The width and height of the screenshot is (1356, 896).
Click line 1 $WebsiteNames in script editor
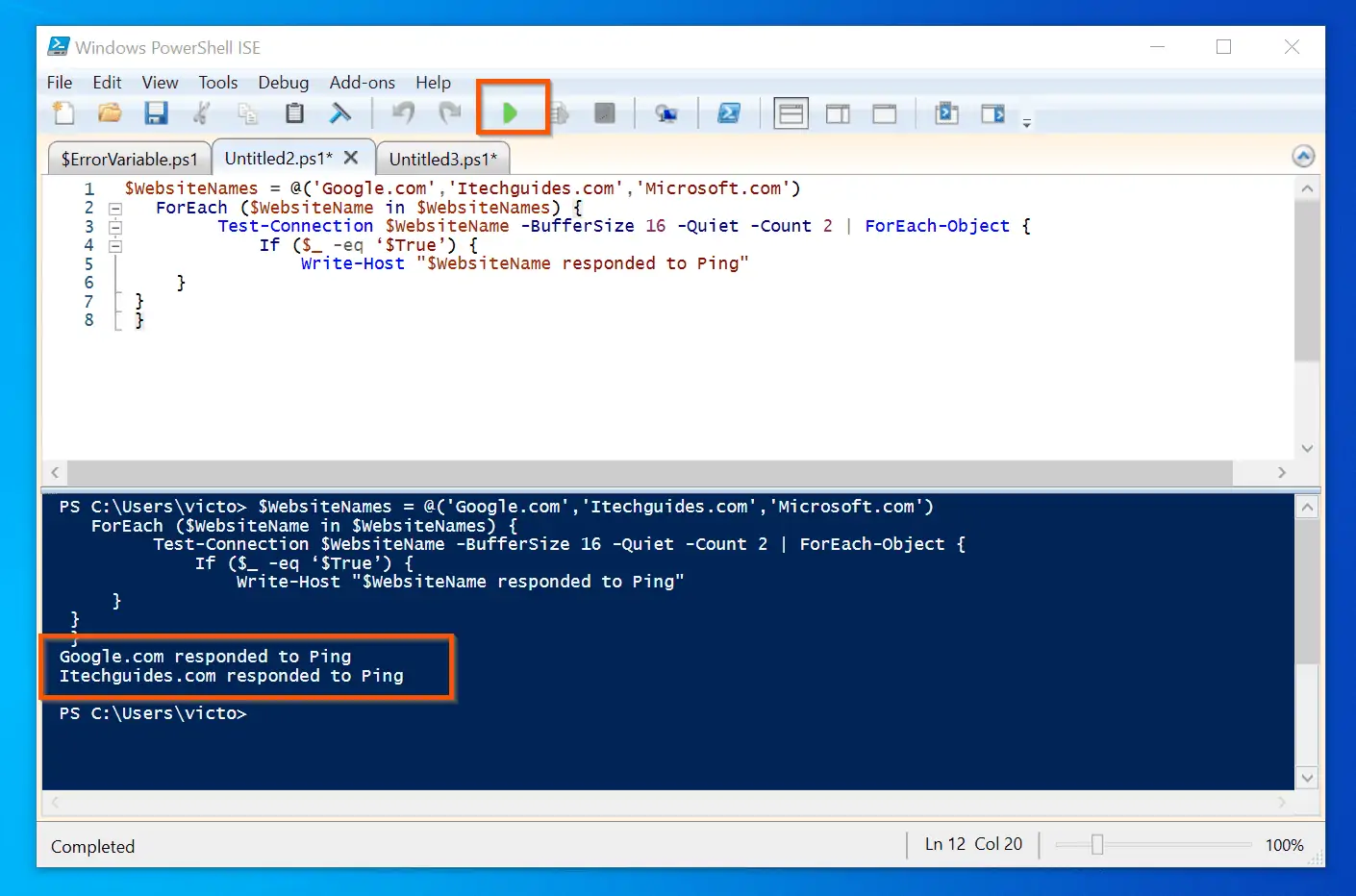pyautogui.click(x=191, y=188)
